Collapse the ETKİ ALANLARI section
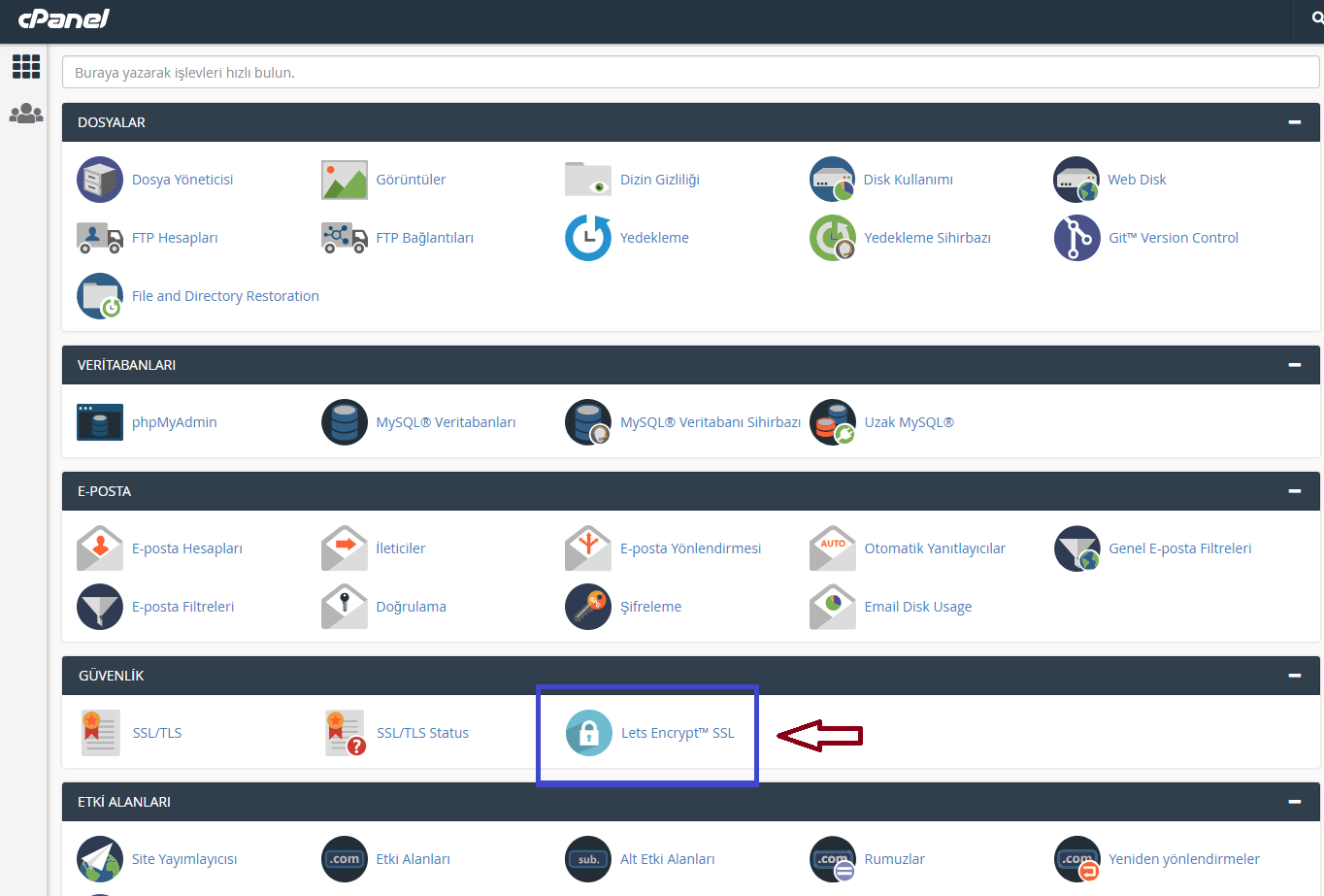The width and height of the screenshot is (1324, 896). coord(1294,802)
